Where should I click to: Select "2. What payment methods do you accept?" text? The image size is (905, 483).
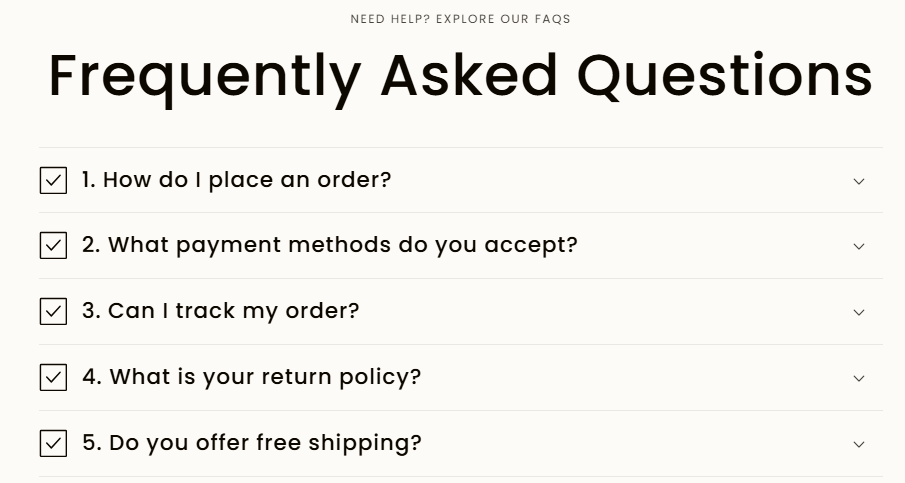pyautogui.click(x=330, y=245)
